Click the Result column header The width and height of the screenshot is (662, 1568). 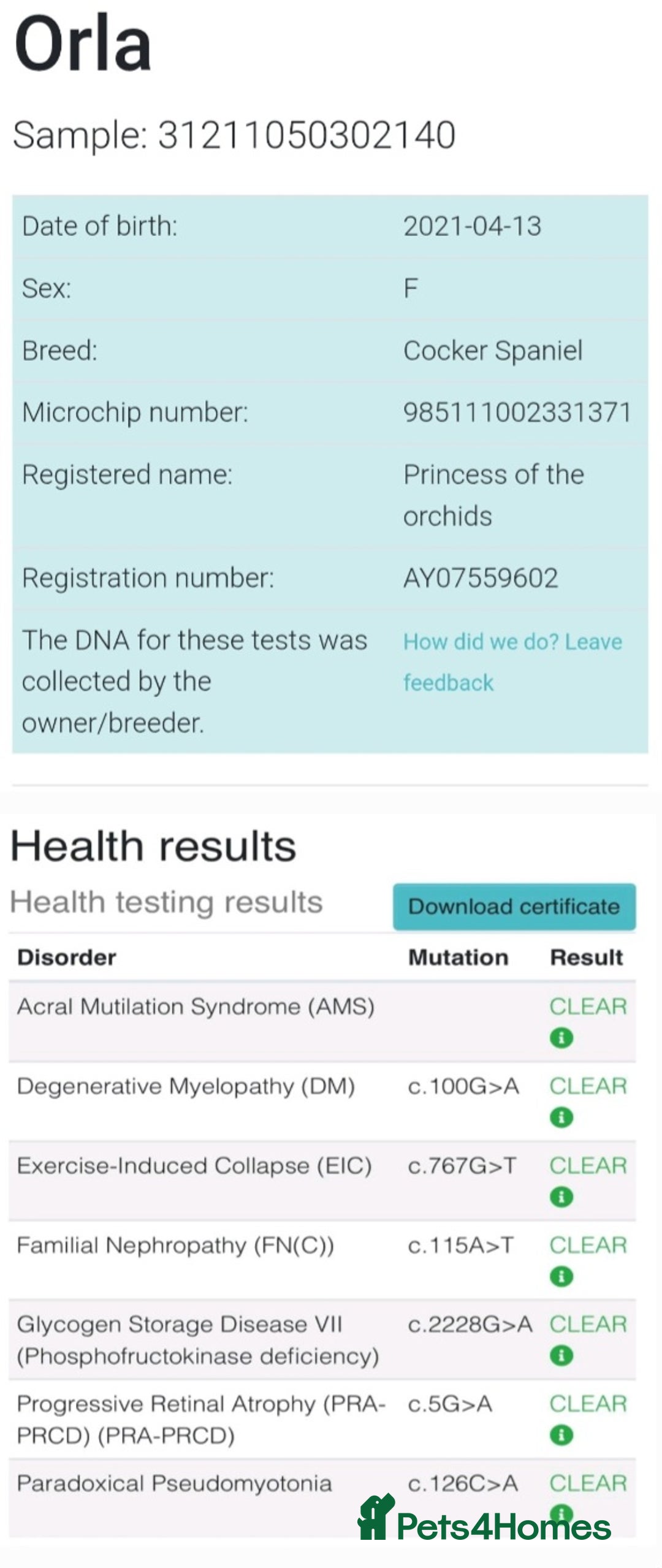point(587,957)
